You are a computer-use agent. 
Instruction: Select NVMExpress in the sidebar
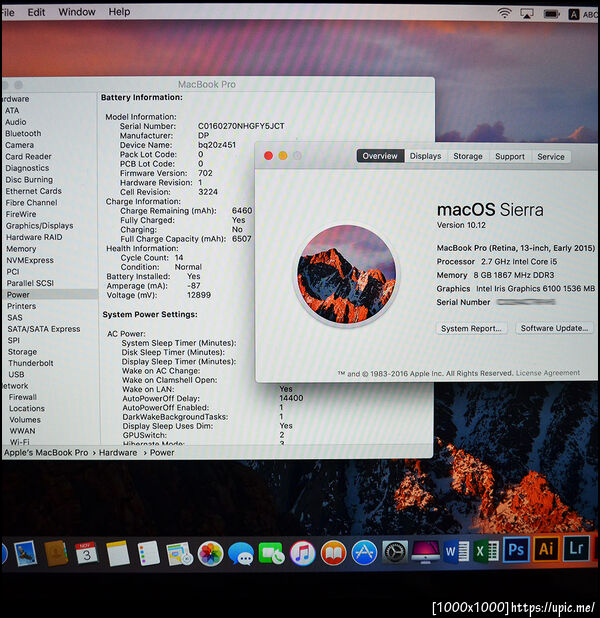coord(30,260)
